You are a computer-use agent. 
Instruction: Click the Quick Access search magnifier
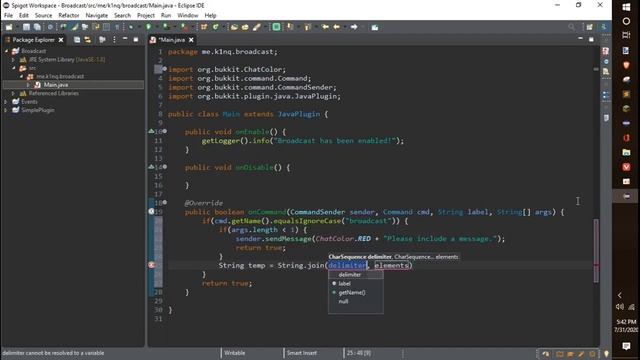click(x=571, y=27)
